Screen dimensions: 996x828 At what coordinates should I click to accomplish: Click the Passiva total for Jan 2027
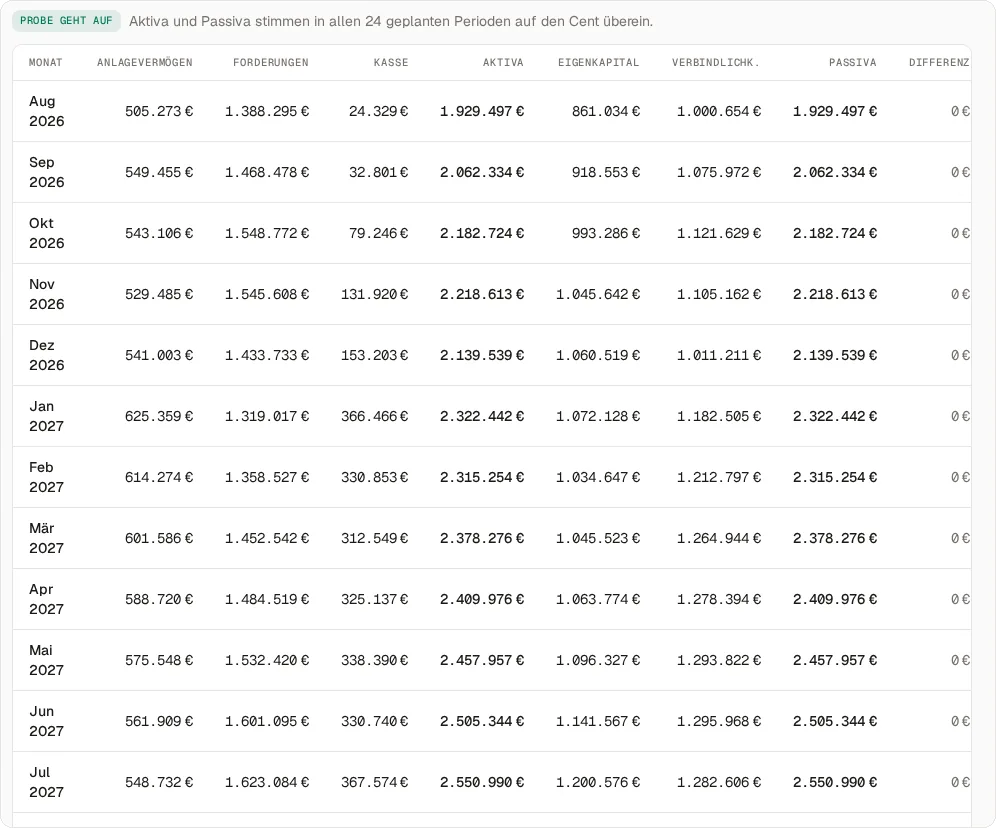pyautogui.click(x=835, y=416)
